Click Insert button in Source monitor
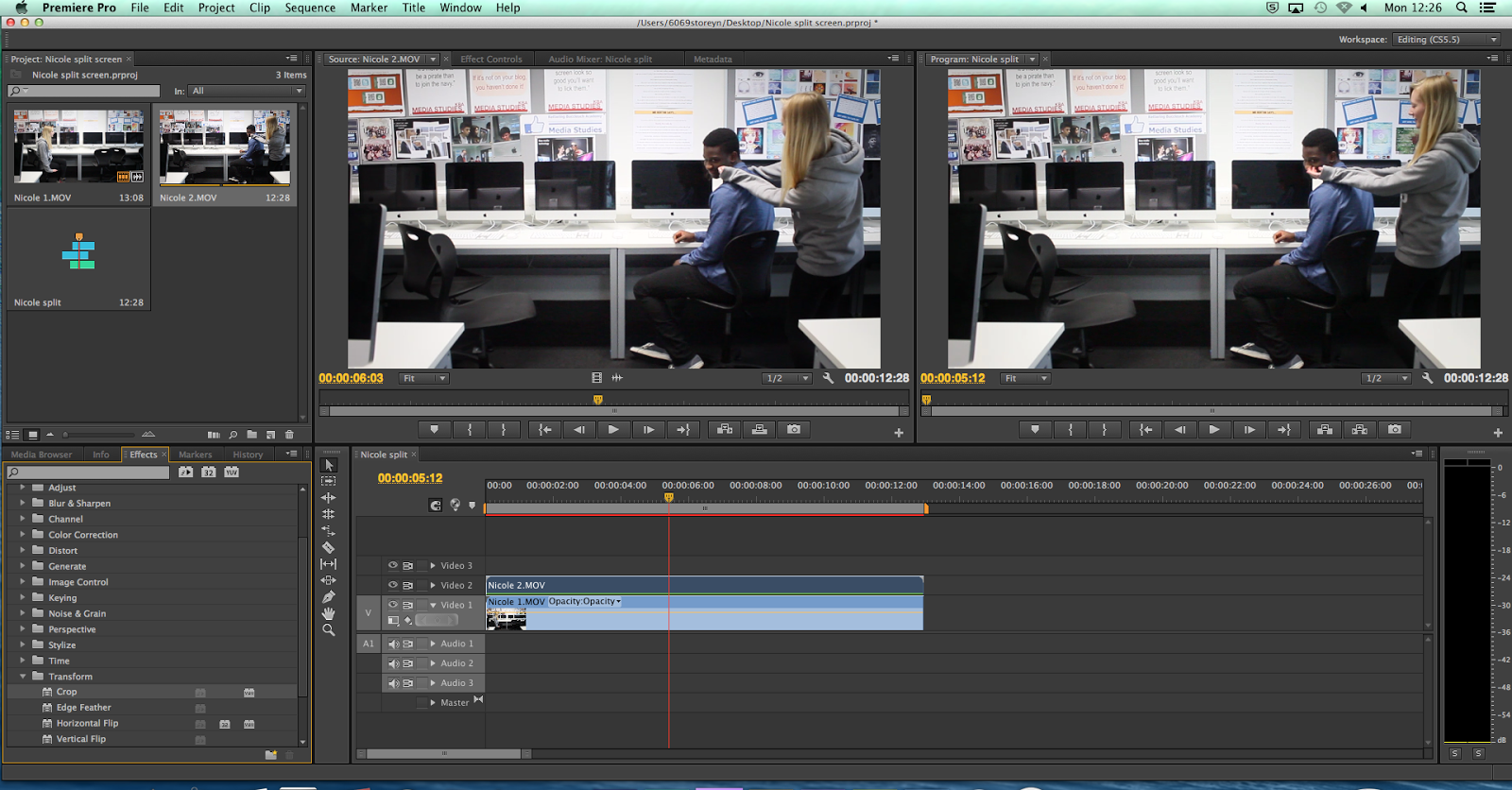Screen dimensions: 1512x790 [725, 429]
